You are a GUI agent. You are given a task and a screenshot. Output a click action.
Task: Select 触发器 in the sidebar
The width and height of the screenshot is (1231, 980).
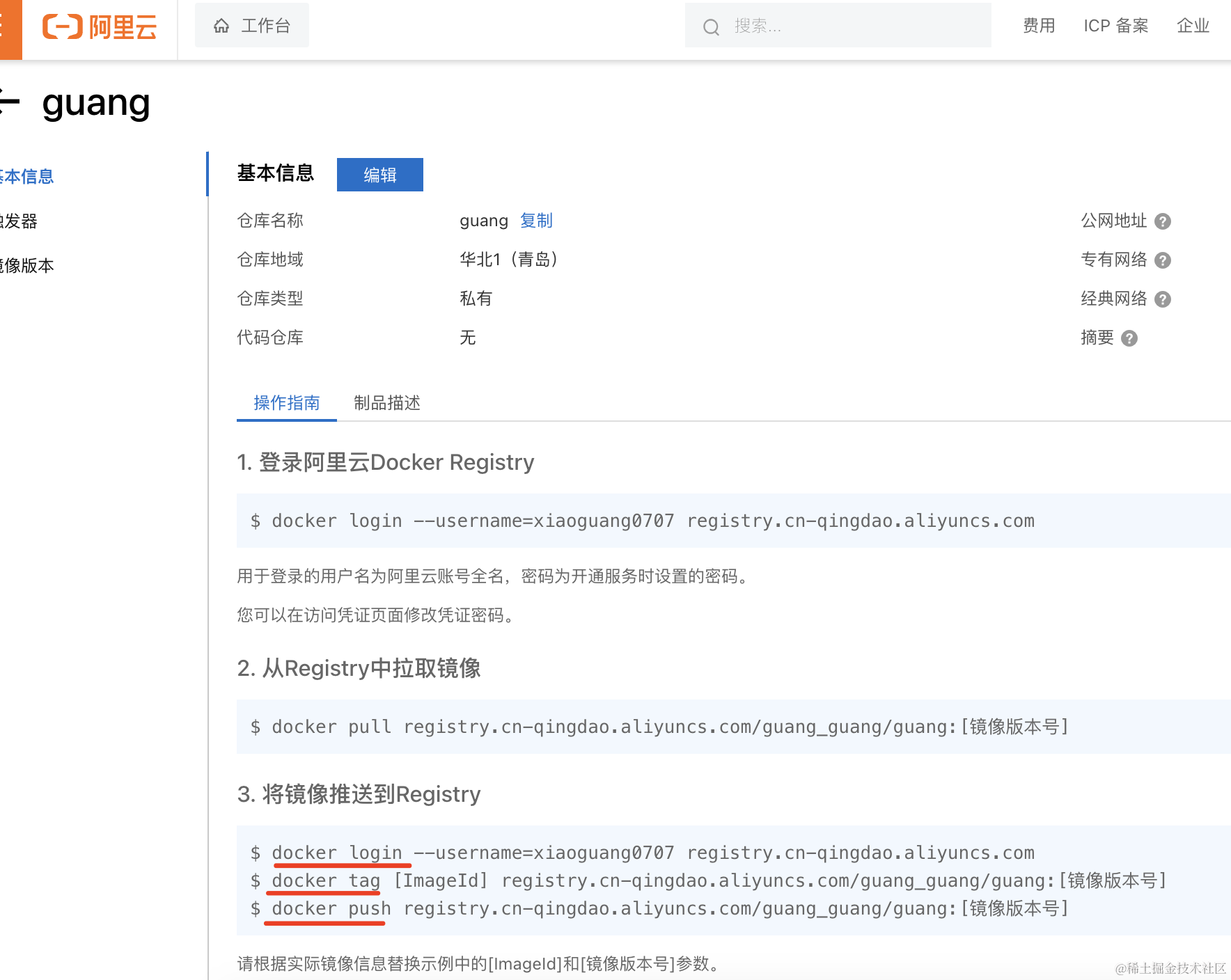19,221
